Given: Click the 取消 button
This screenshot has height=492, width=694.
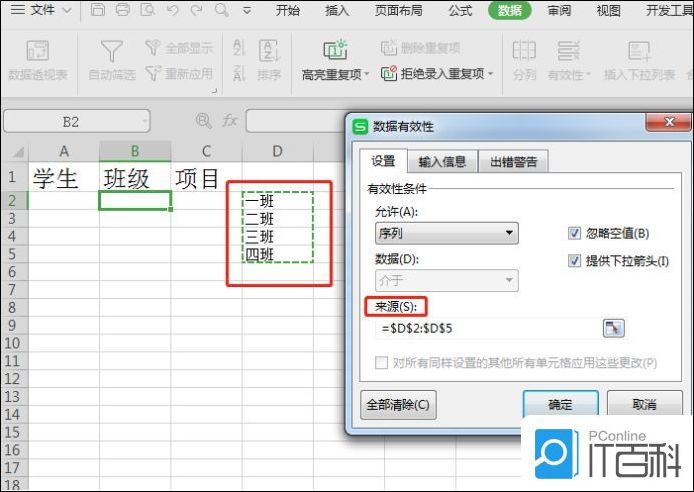Looking at the screenshot, I should coord(644,404).
